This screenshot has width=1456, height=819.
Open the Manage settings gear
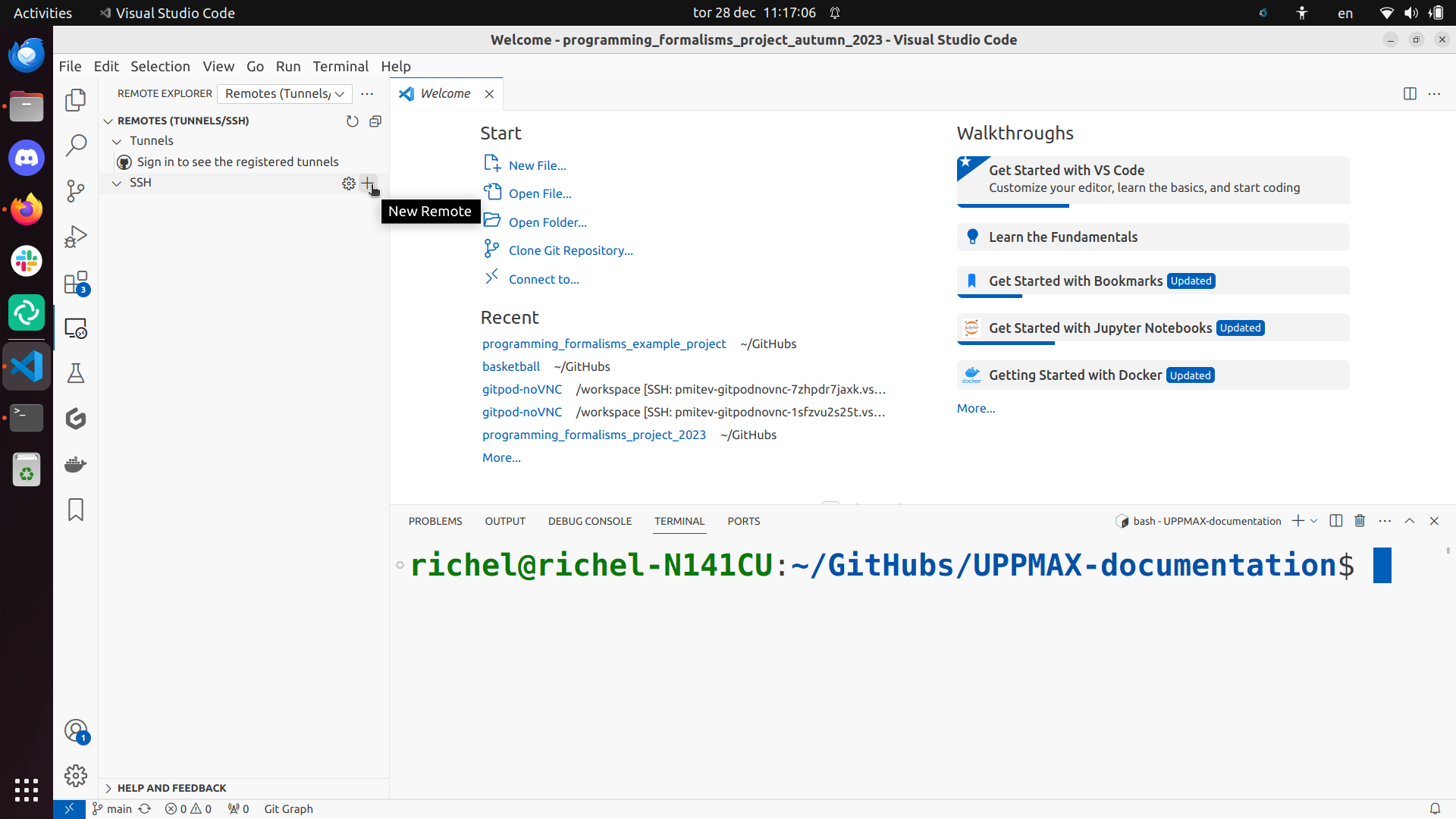[x=76, y=775]
